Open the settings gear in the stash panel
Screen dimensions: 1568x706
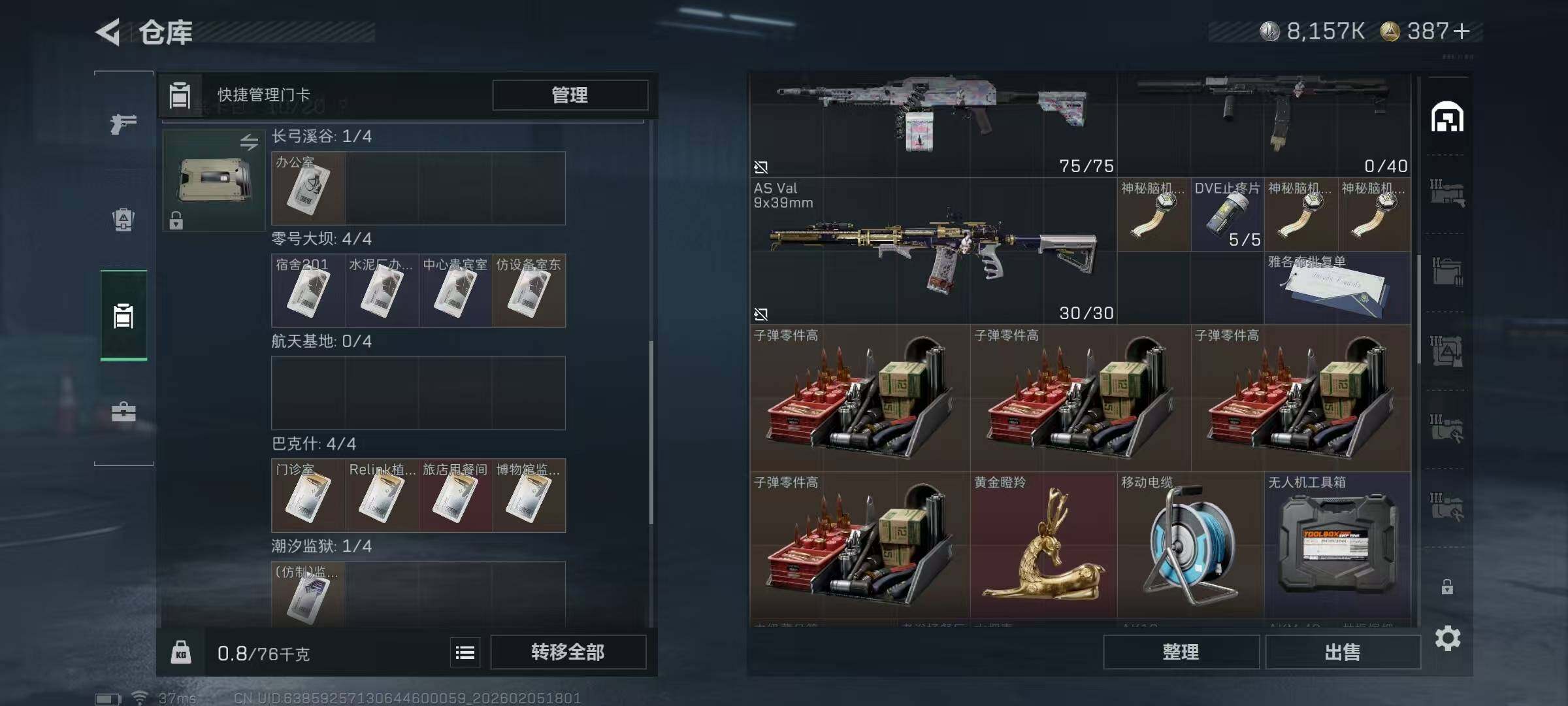(1447, 638)
